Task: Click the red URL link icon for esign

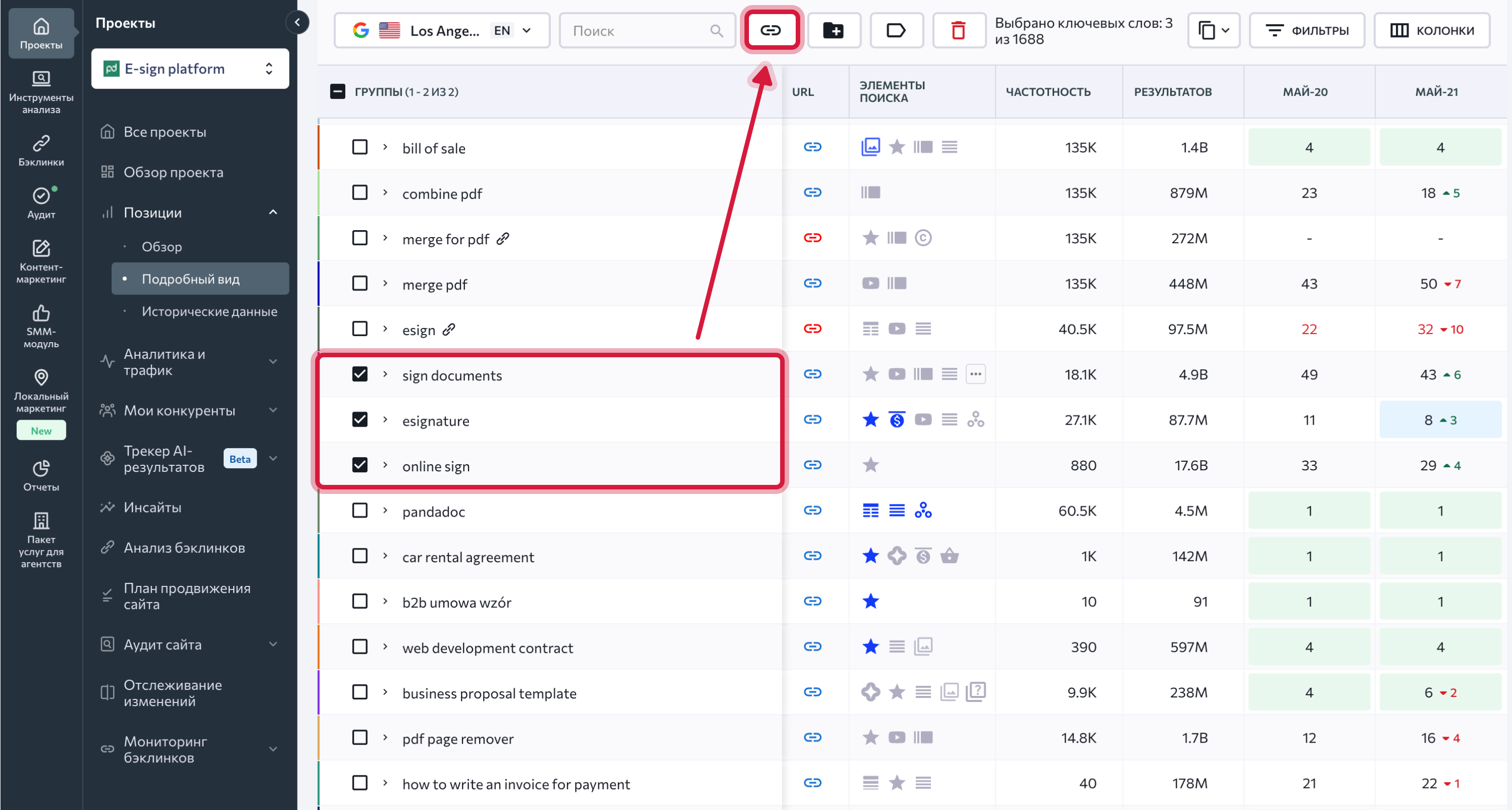Action: pos(812,329)
